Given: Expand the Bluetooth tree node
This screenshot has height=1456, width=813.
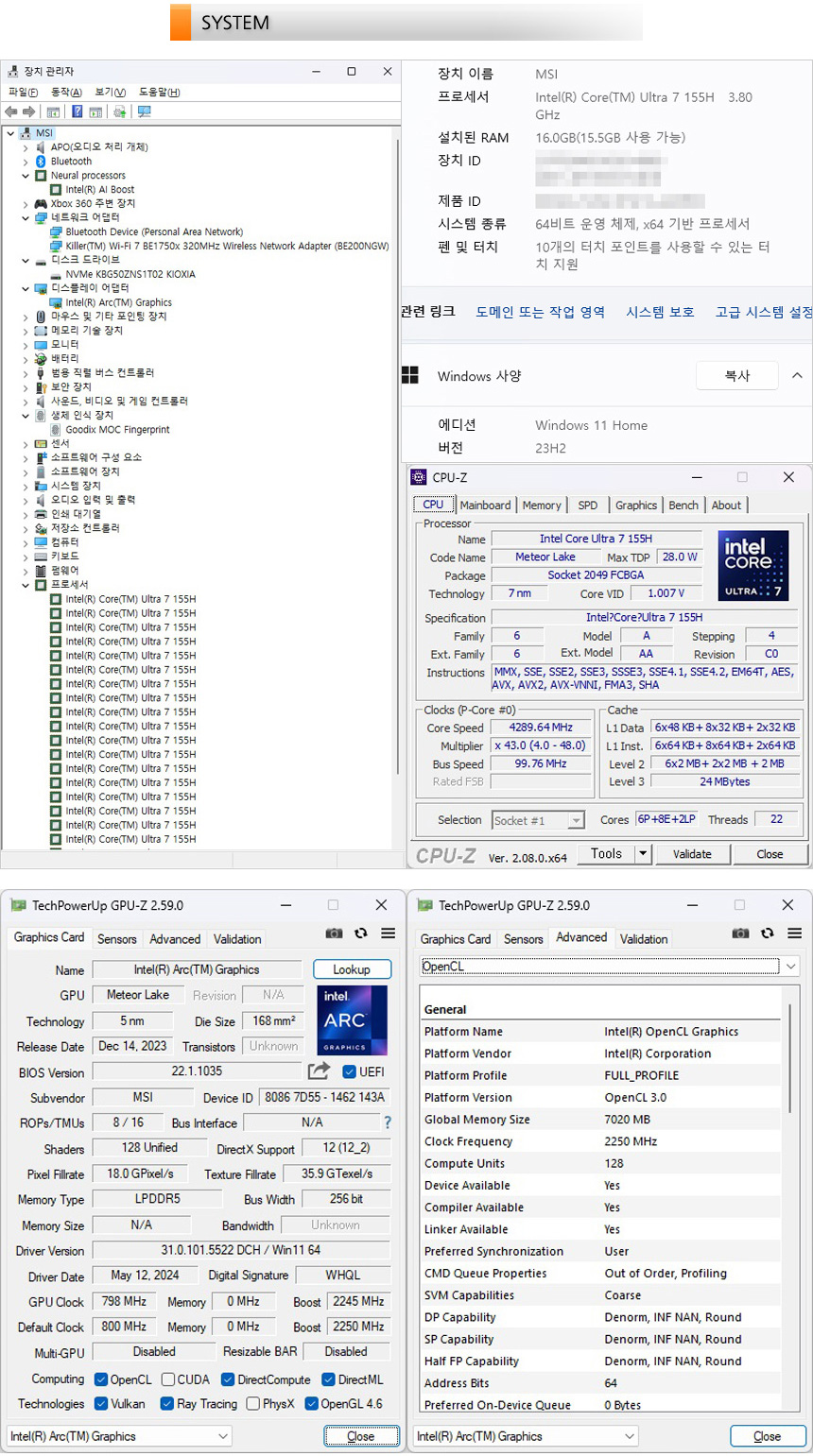Looking at the screenshot, I should [x=26, y=162].
